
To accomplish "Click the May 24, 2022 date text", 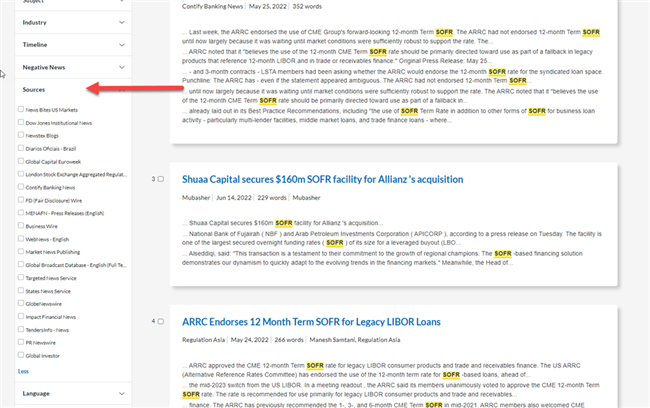I will point(250,340).
